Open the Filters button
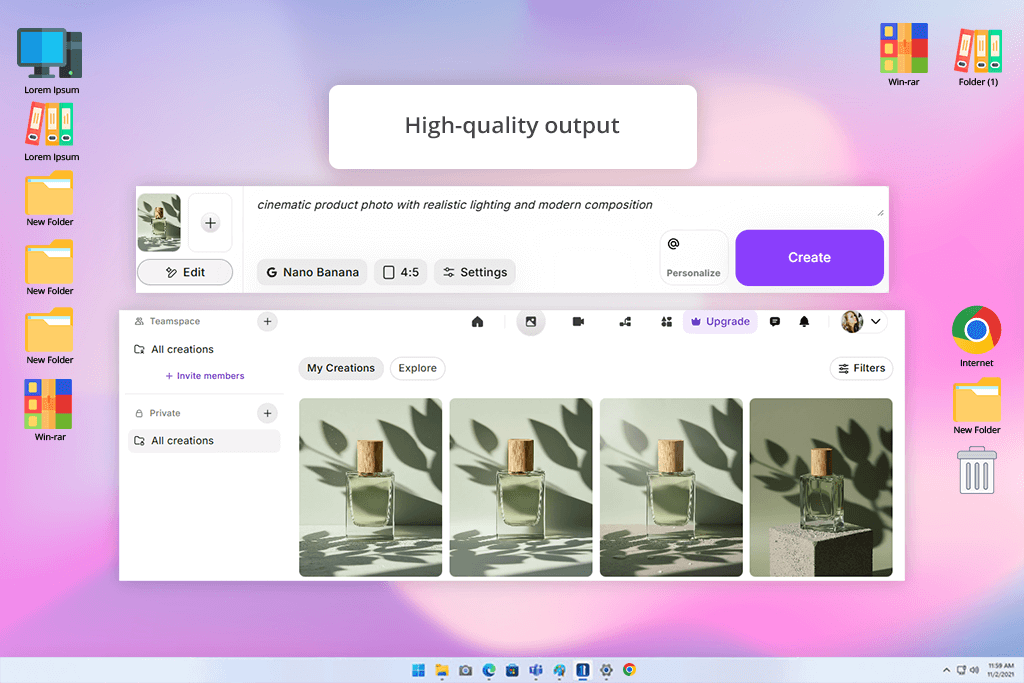 861,368
